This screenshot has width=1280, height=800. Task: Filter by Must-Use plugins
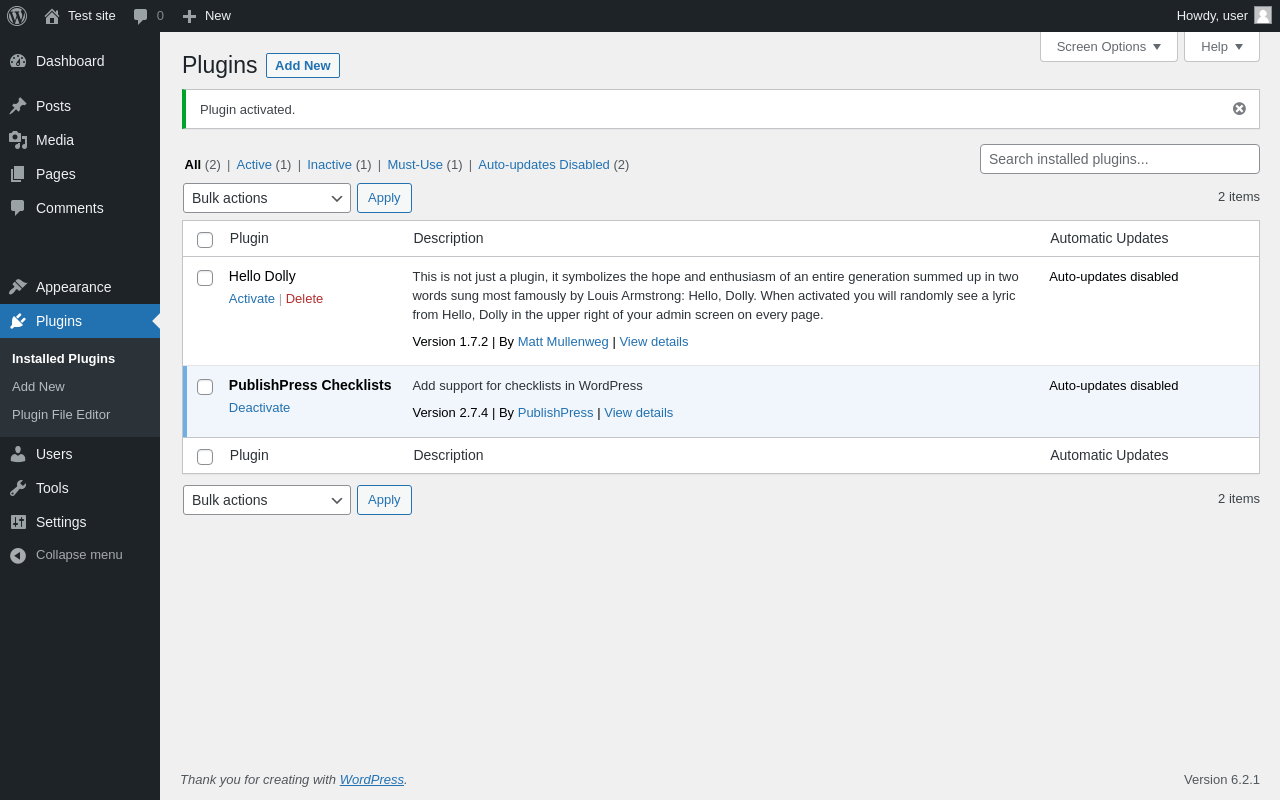coord(415,165)
